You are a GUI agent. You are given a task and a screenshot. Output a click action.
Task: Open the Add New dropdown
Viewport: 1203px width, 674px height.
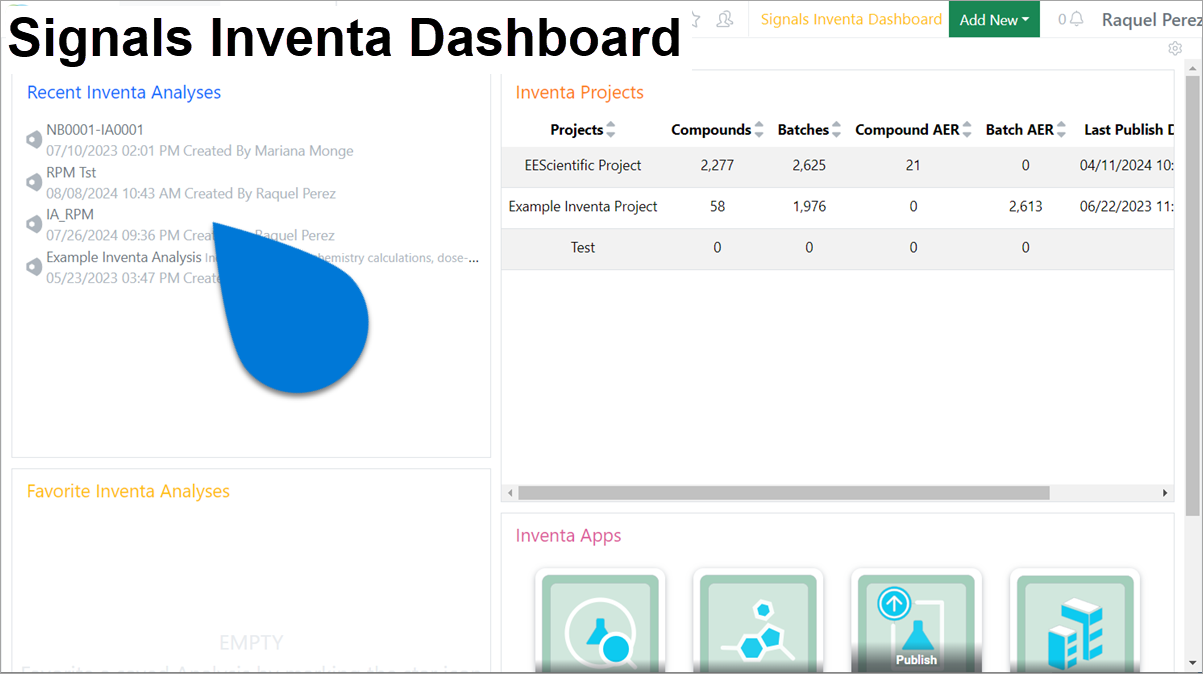pos(994,19)
